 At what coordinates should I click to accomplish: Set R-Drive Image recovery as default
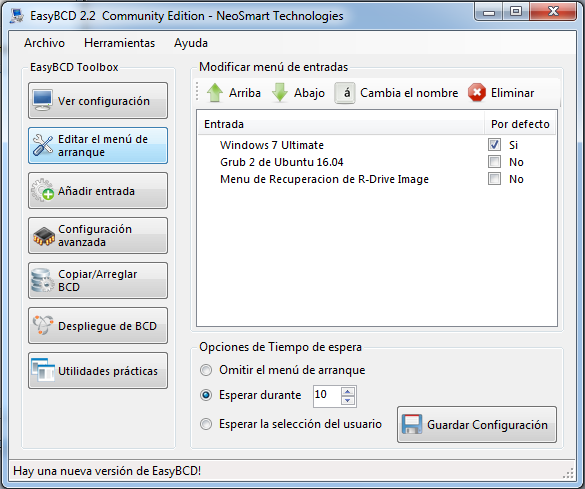pos(494,179)
